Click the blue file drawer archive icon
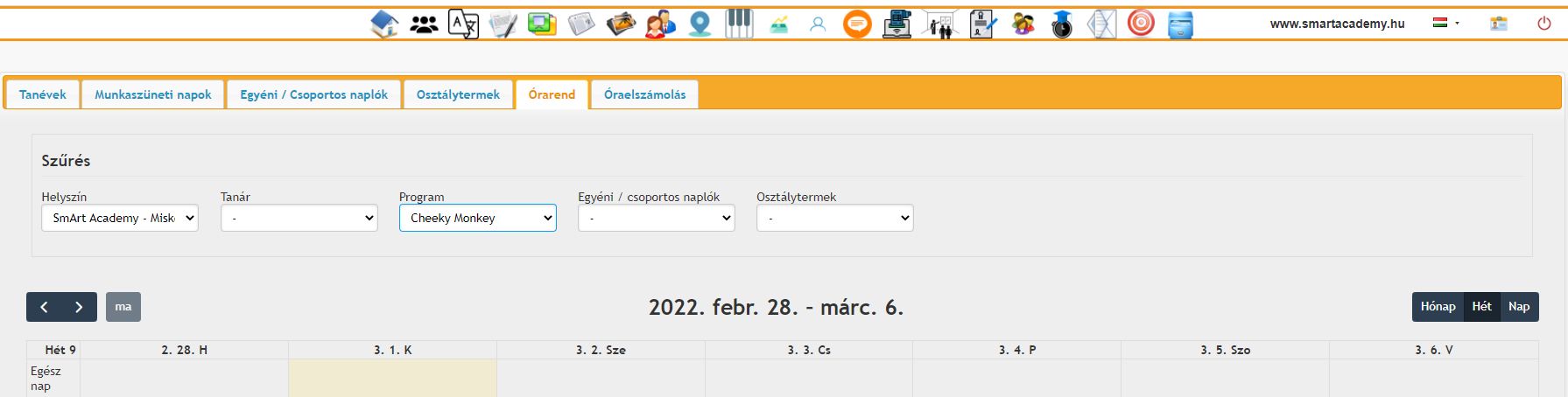 1180,24
